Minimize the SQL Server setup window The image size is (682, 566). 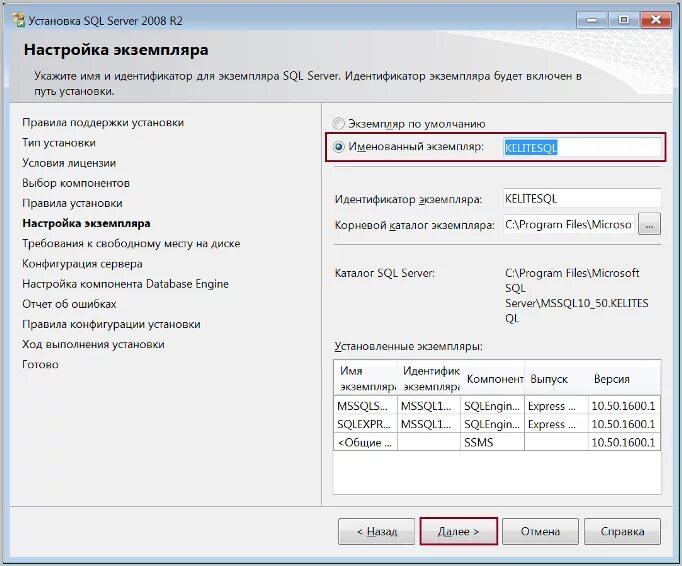[x=591, y=20]
